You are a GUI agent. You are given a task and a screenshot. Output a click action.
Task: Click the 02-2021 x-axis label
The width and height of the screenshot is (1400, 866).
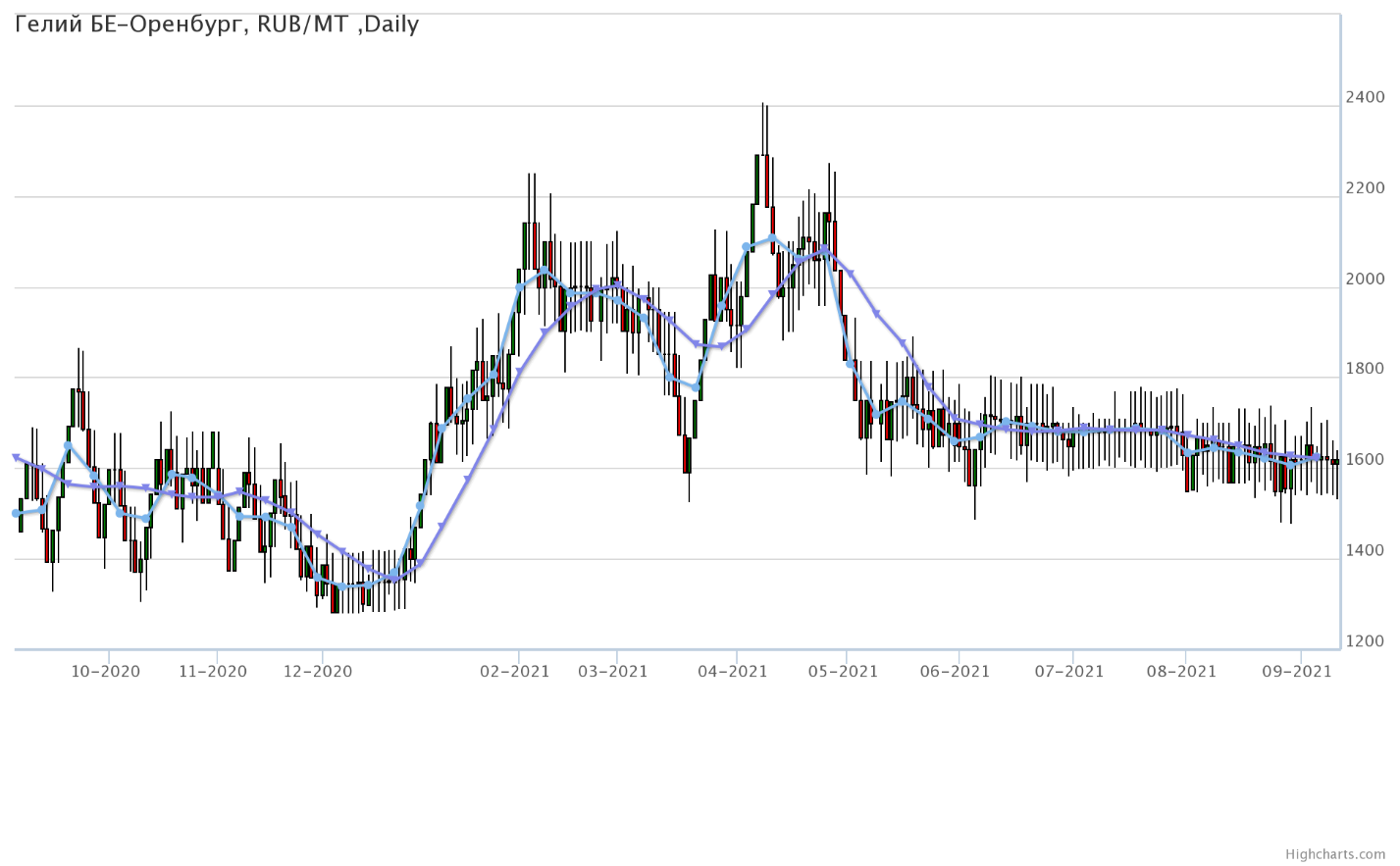click(x=515, y=672)
